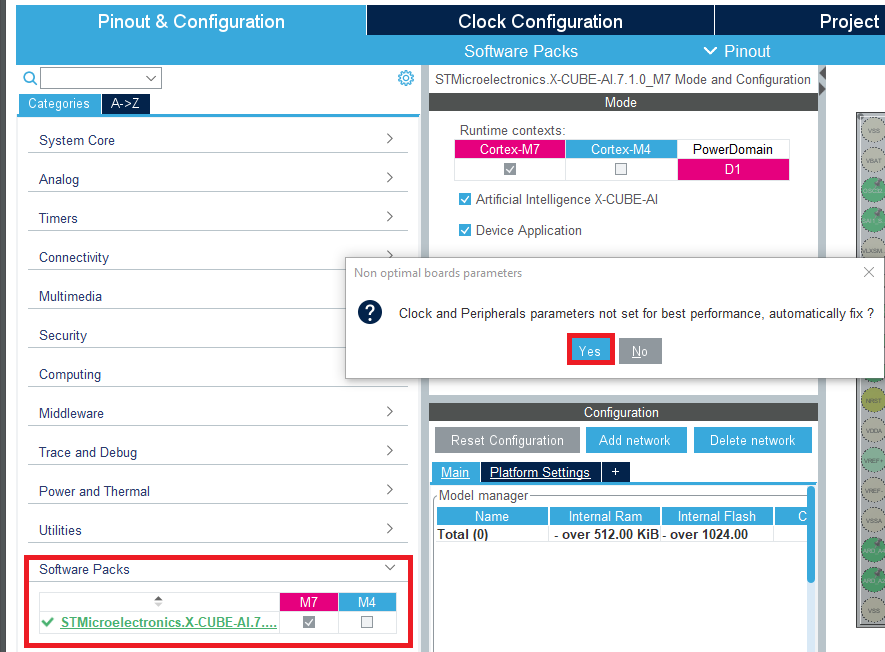Select the Multimedia category
Viewport: 885px width, 652px height.
(71, 296)
